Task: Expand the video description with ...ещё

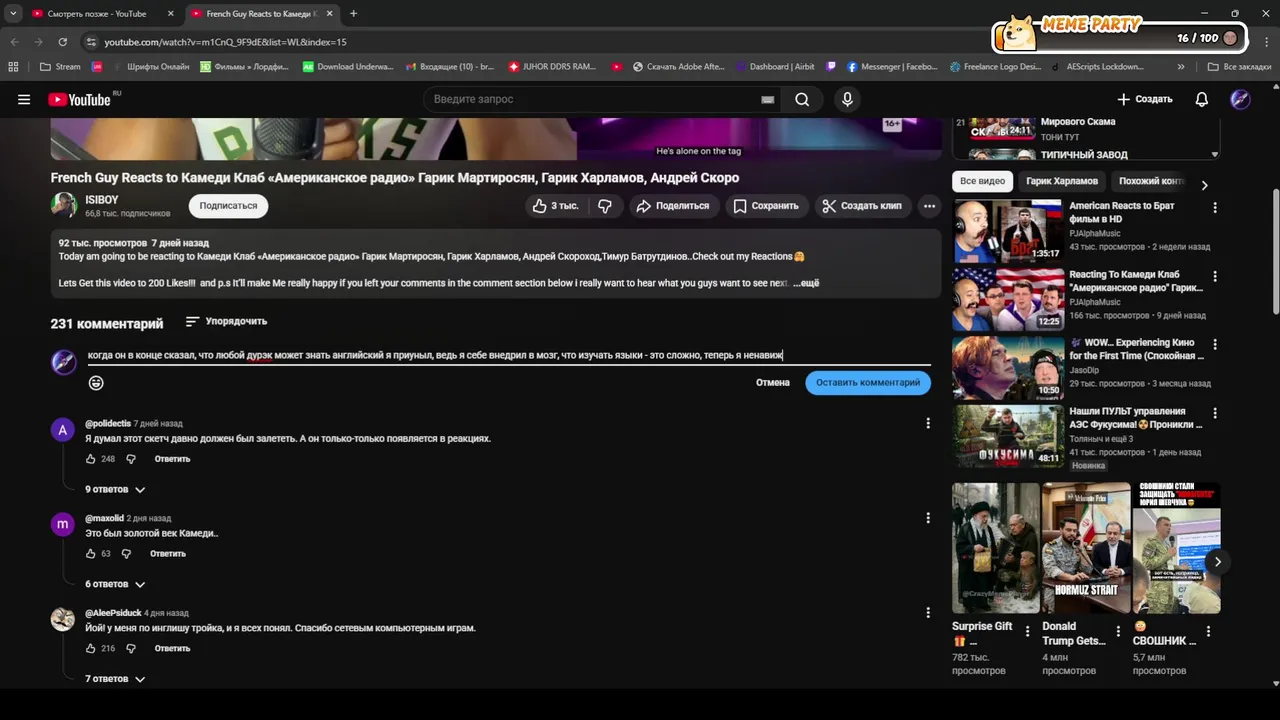Action: (806, 283)
